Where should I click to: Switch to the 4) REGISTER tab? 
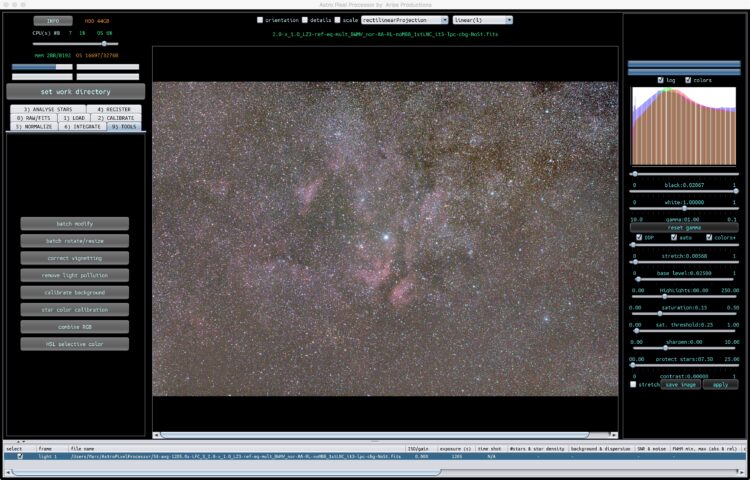coord(114,109)
